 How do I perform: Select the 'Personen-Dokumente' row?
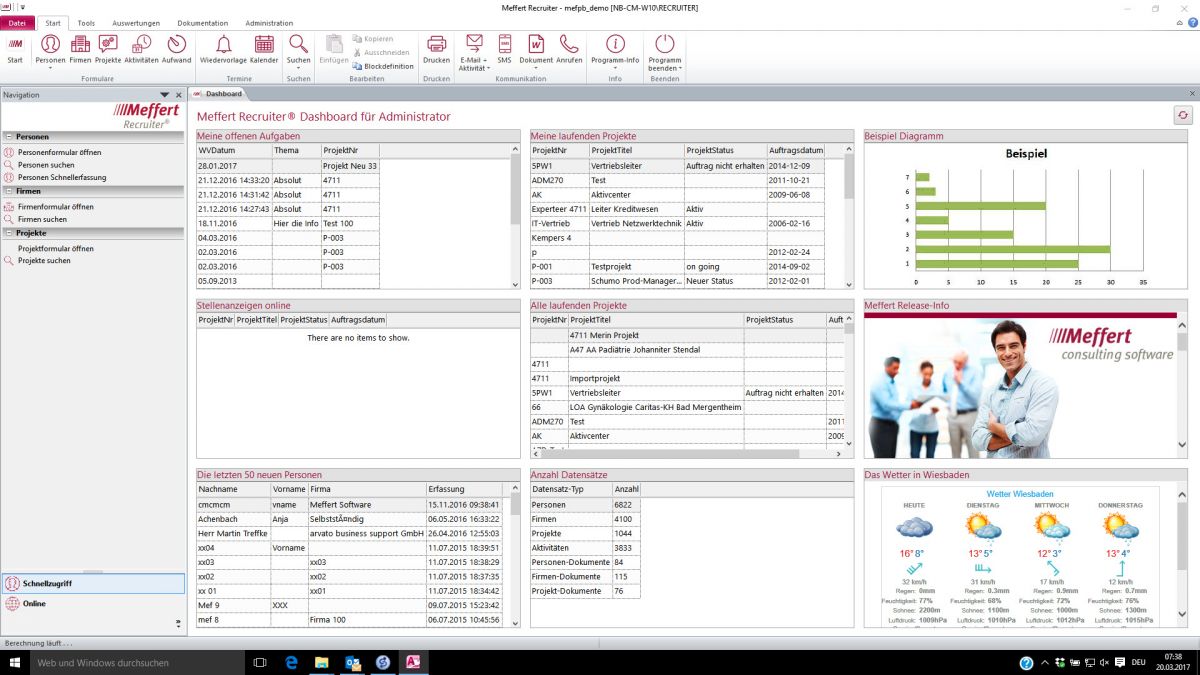coord(585,562)
